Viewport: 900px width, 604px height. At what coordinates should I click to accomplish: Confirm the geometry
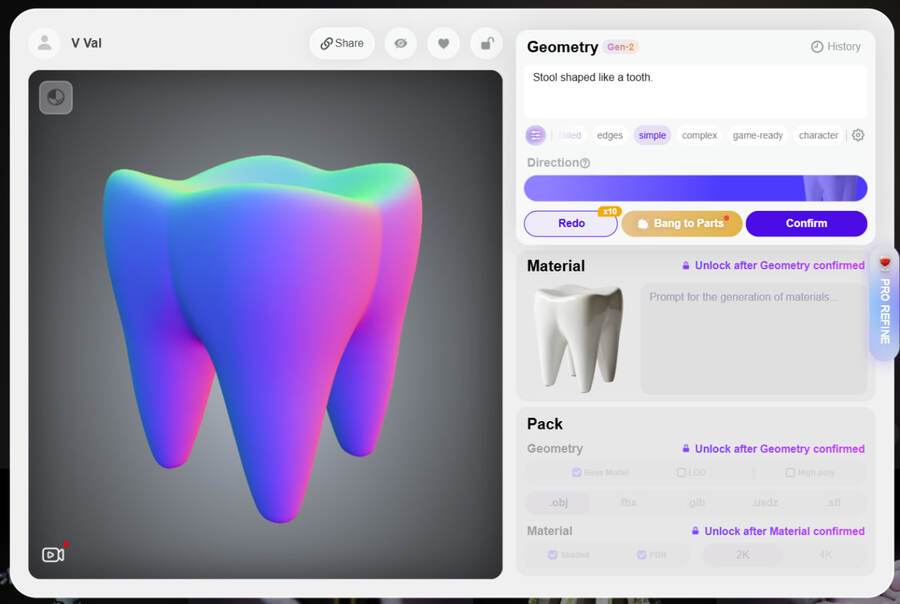[806, 223]
